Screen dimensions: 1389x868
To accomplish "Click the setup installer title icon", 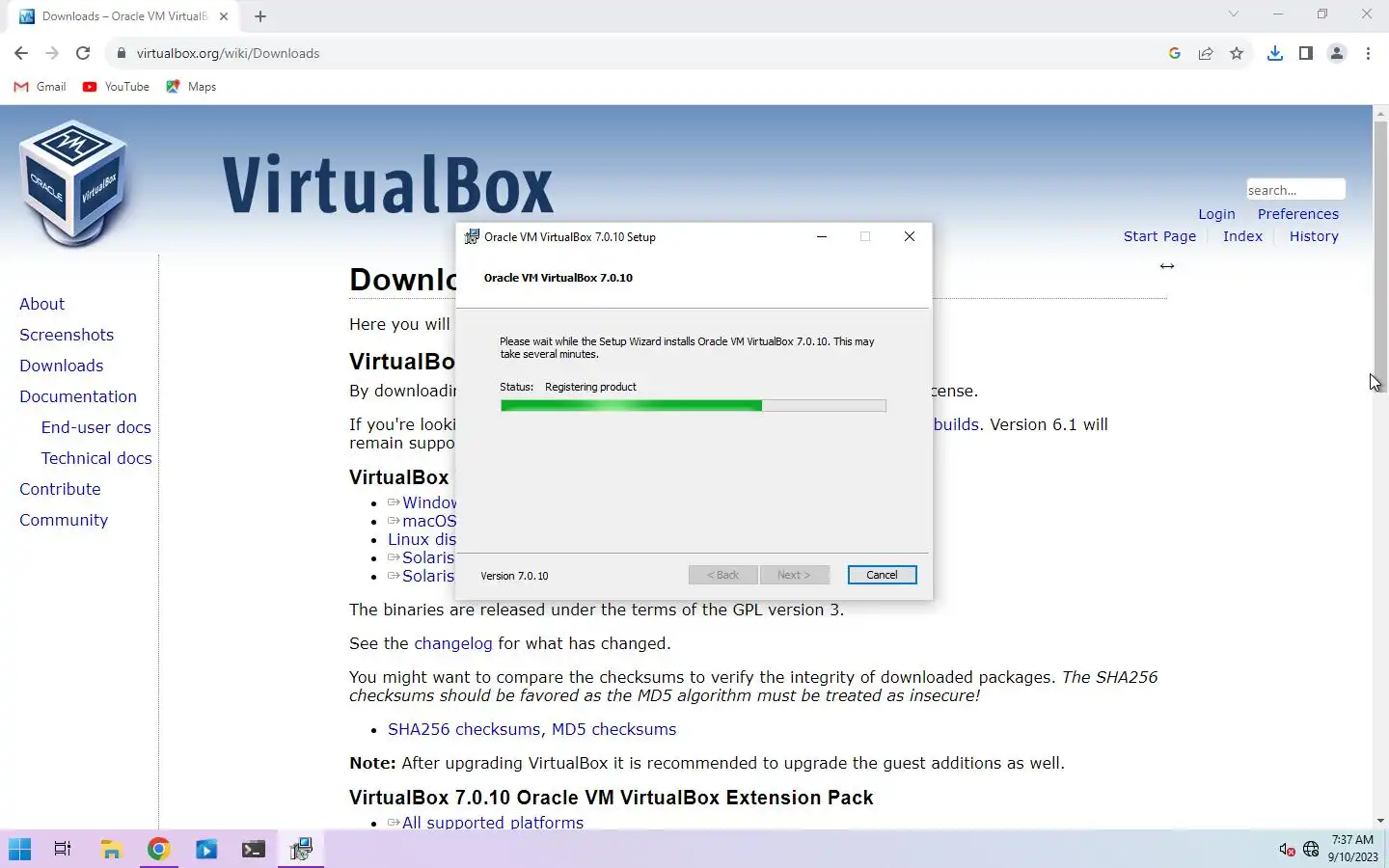I will [x=472, y=236].
